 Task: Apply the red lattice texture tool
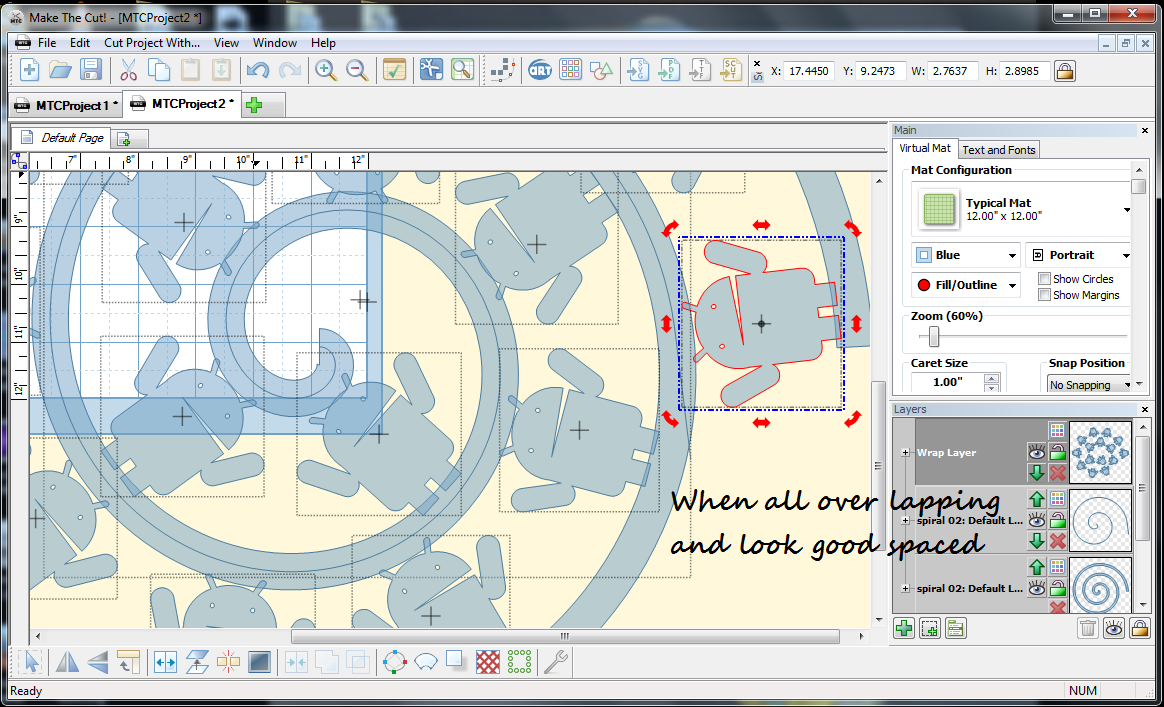coord(487,660)
